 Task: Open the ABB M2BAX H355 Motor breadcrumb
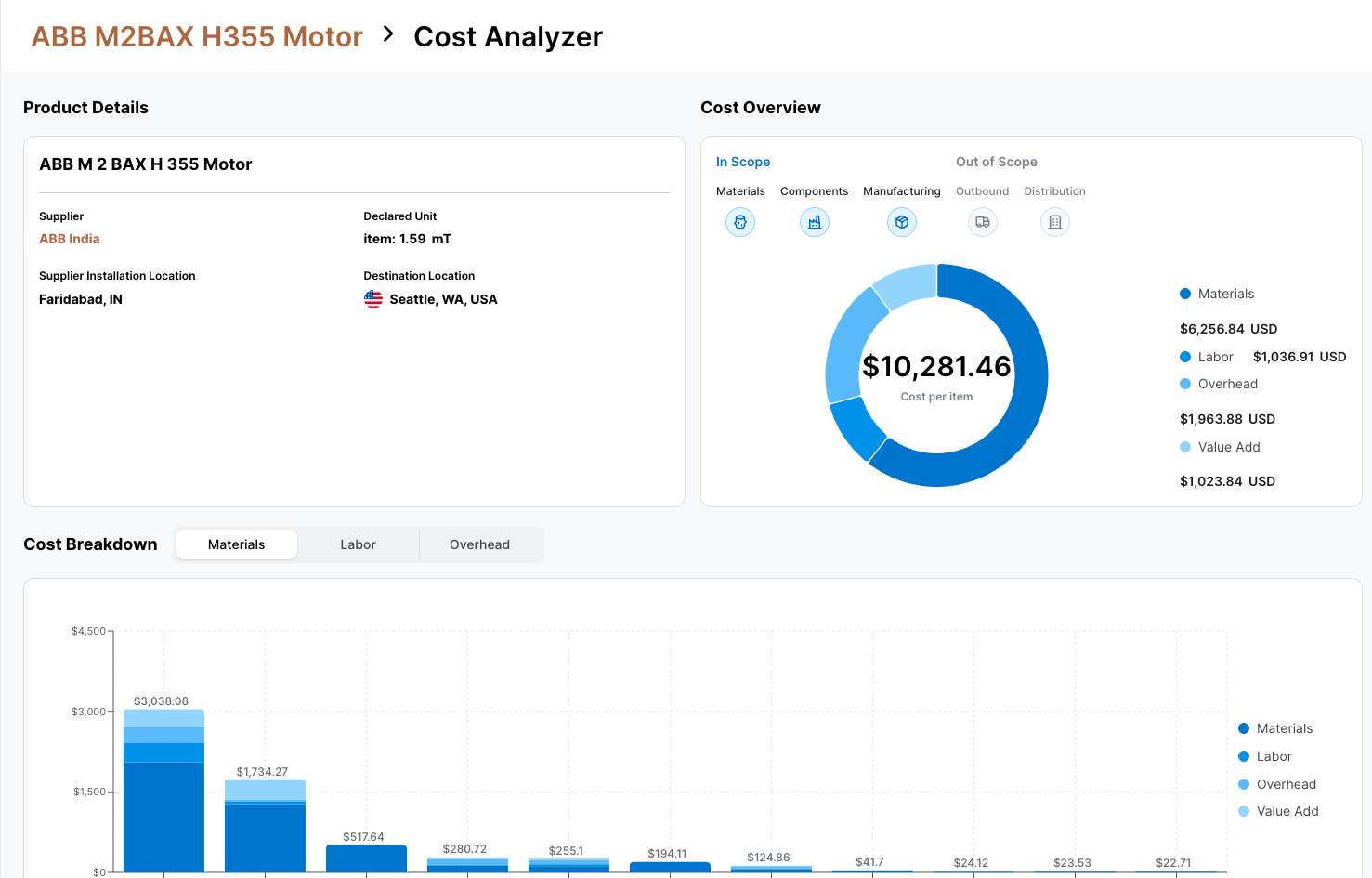pyautogui.click(x=197, y=36)
